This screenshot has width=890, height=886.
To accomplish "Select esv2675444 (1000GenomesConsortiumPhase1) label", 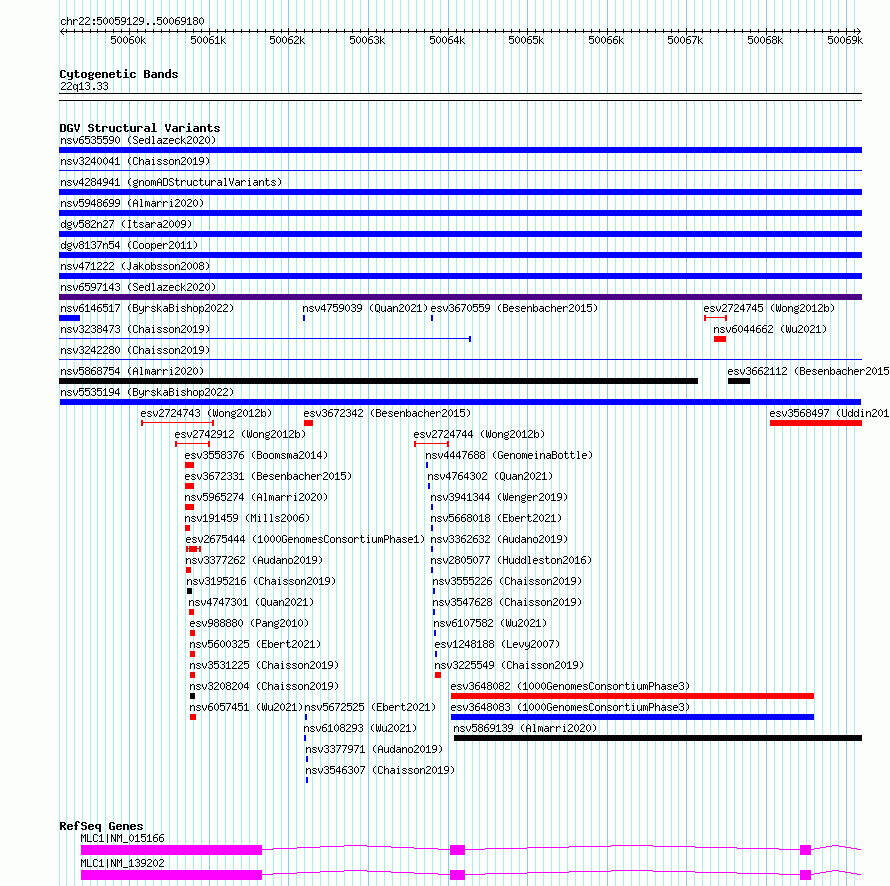I will pos(305,539).
